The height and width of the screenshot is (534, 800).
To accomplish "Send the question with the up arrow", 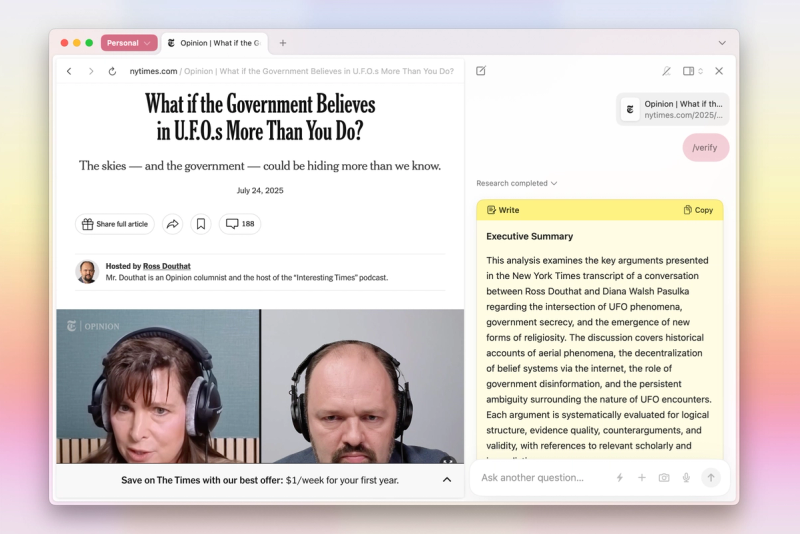I will point(711,477).
